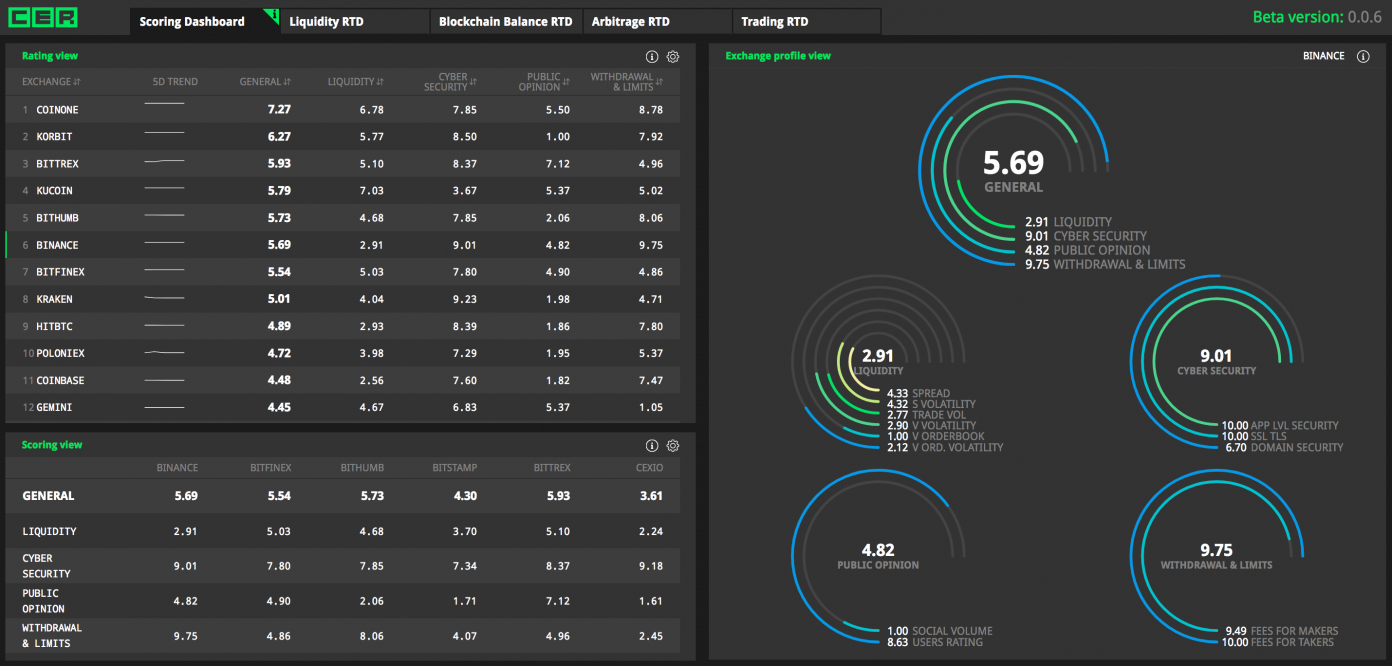1392x666 pixels.
Task: Click the BINANCE column header in Scoring view
Action: tap(177, 468)
